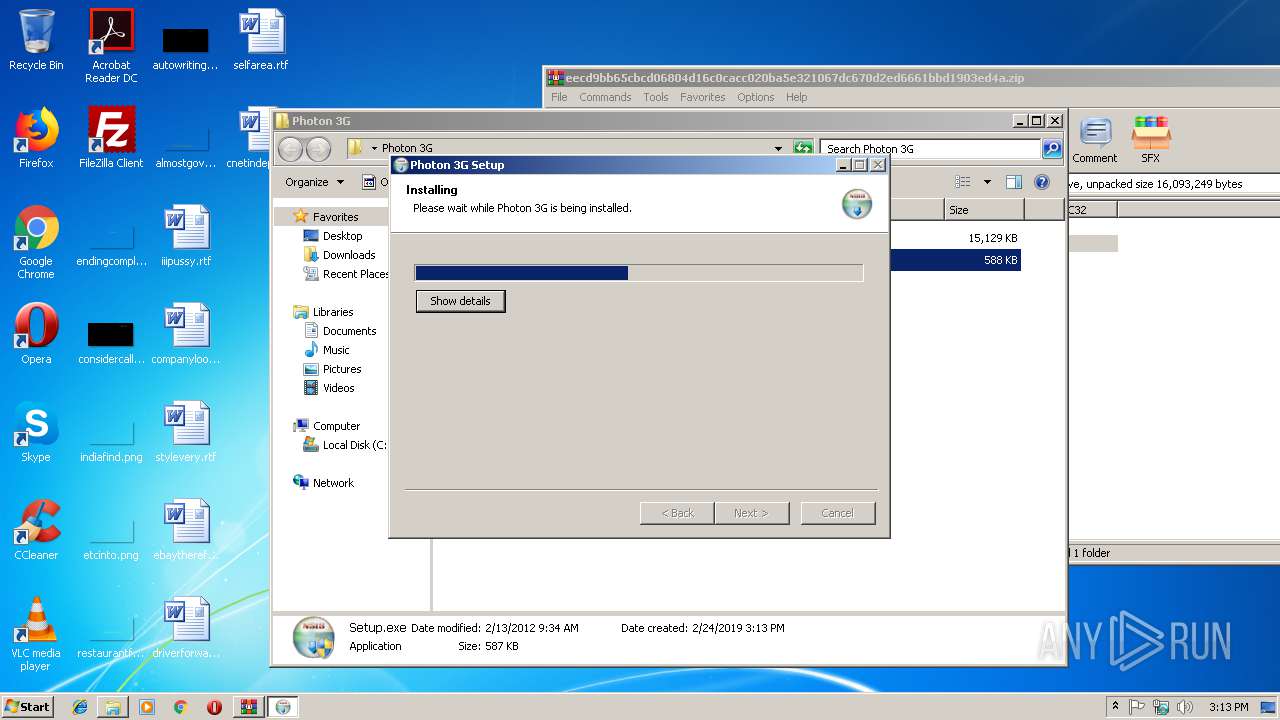Click the WinRAR Comment toolbar icon
The height and width of the screenshot is (720, 1280).
point(1095,140)
